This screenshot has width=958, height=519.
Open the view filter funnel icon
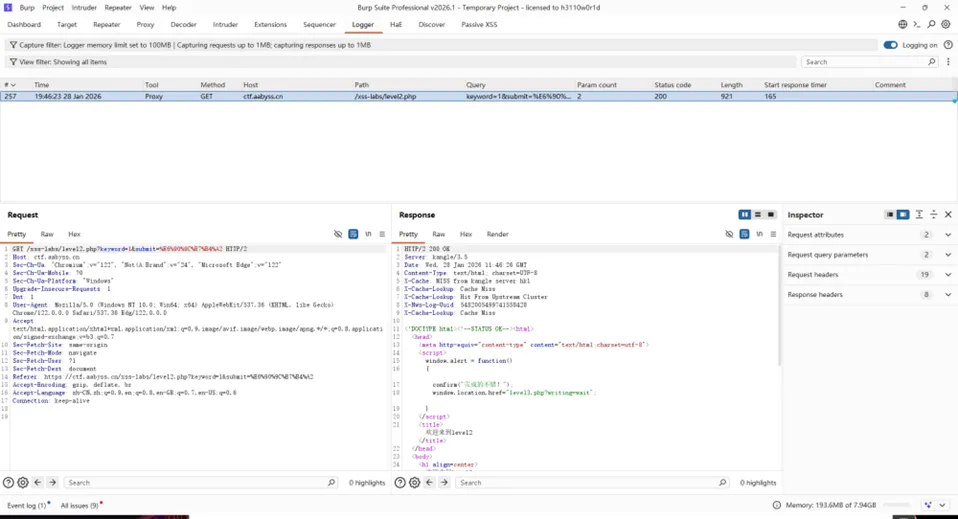click(x=13, y=62)
